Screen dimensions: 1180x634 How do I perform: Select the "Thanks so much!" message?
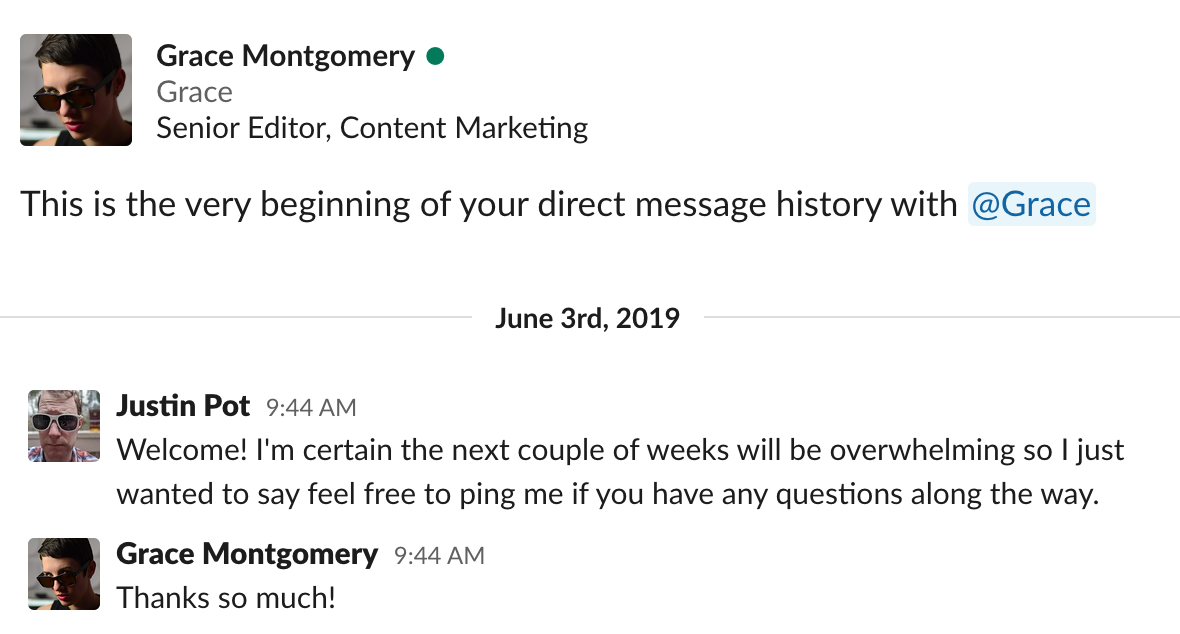click(x=226, y=598)
